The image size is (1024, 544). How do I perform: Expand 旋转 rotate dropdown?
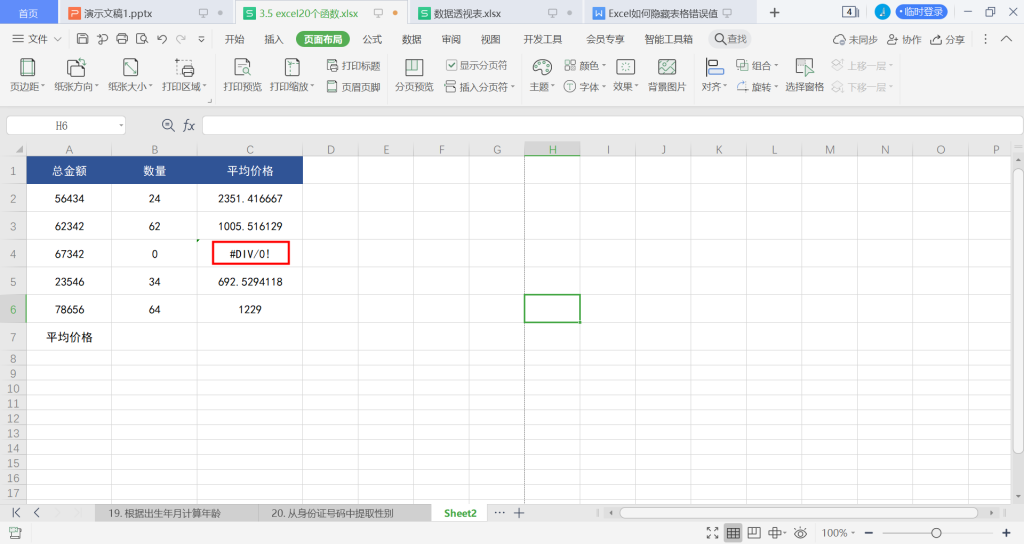click(776, 87)
